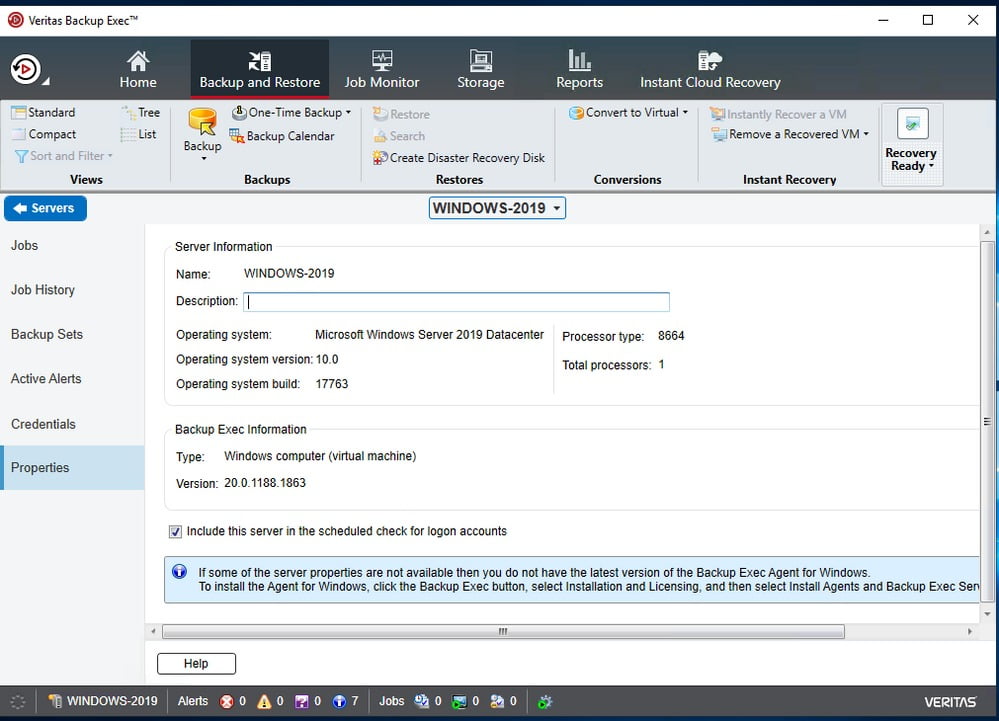
Task: Select the Backup and Restore tab
Action: 259,69
